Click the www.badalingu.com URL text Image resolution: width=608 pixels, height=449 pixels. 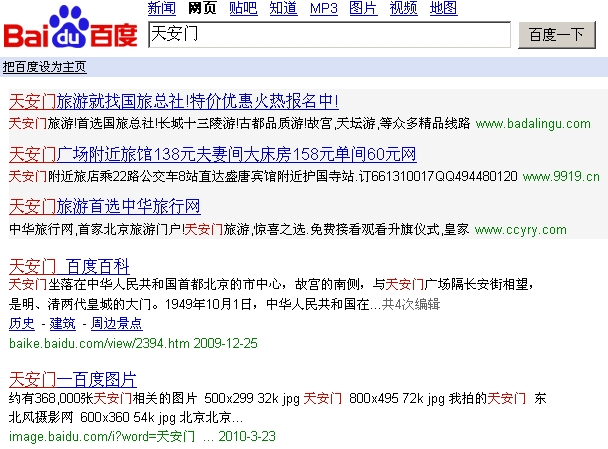(x=533, y=124)
